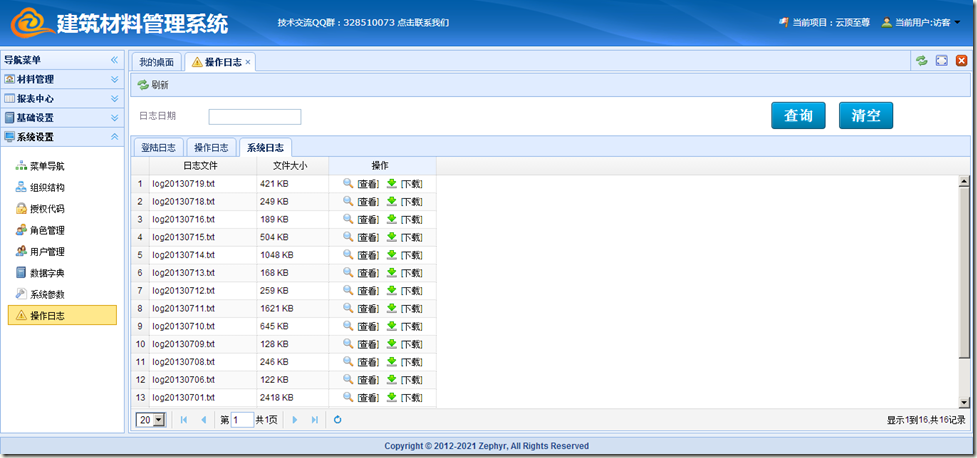Go to the next page in the pager
This screenshot has height=458, width=977.
[295, 420]
